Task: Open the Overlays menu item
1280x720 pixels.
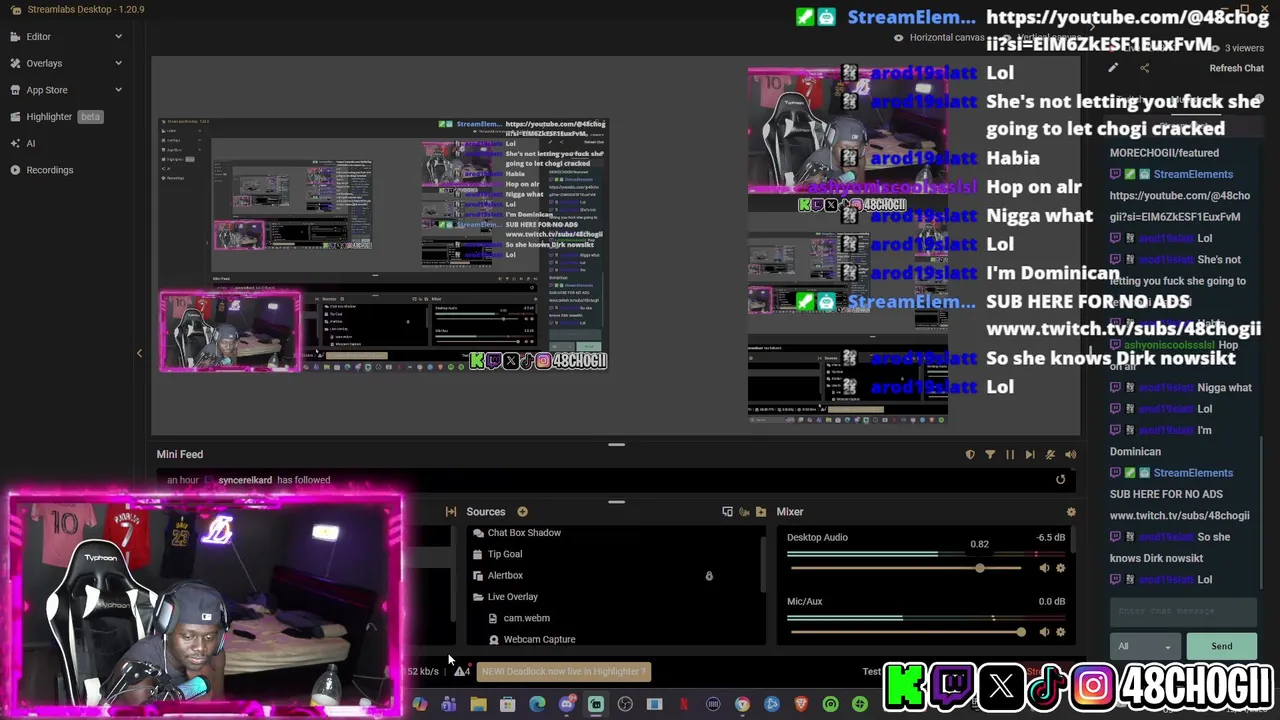Action: pyautogui.click(x=44, y=63)
